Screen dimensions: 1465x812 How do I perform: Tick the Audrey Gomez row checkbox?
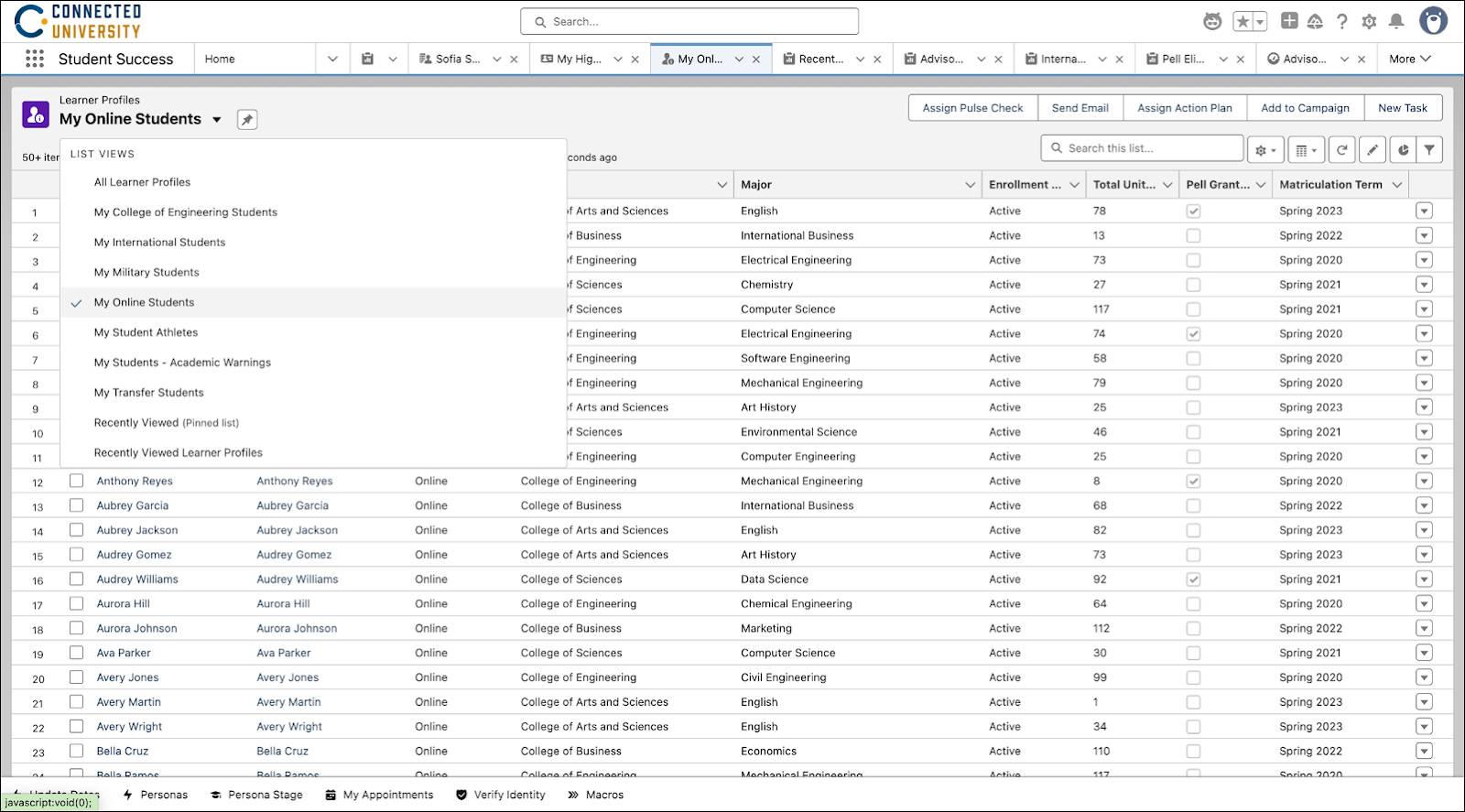(77, 555)
